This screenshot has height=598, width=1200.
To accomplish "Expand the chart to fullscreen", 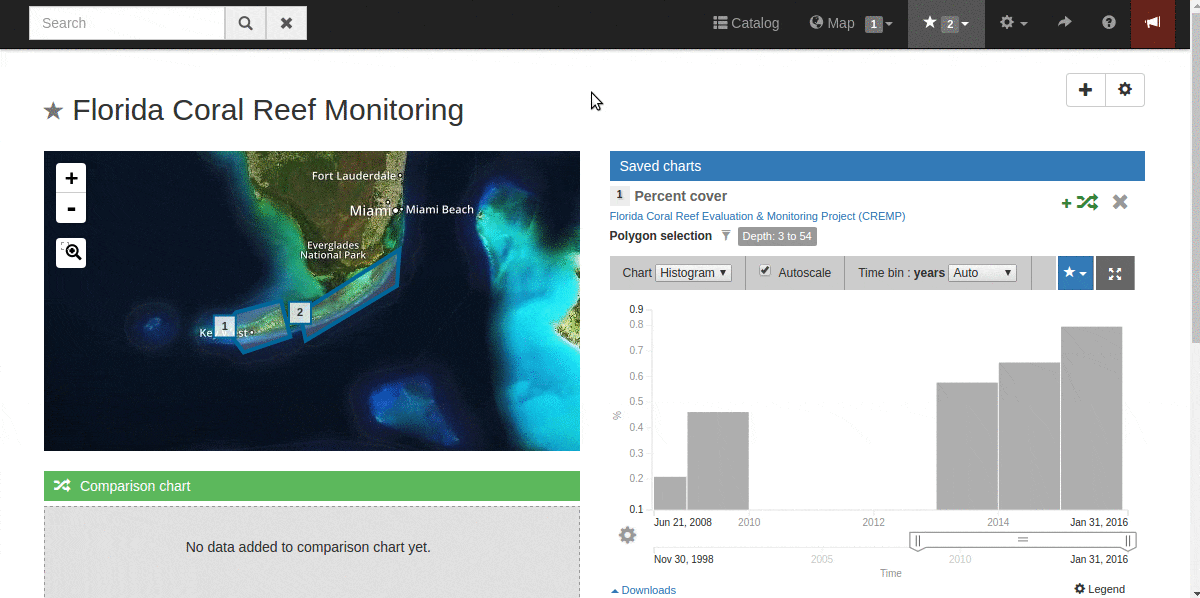I will pos(1115,273).
